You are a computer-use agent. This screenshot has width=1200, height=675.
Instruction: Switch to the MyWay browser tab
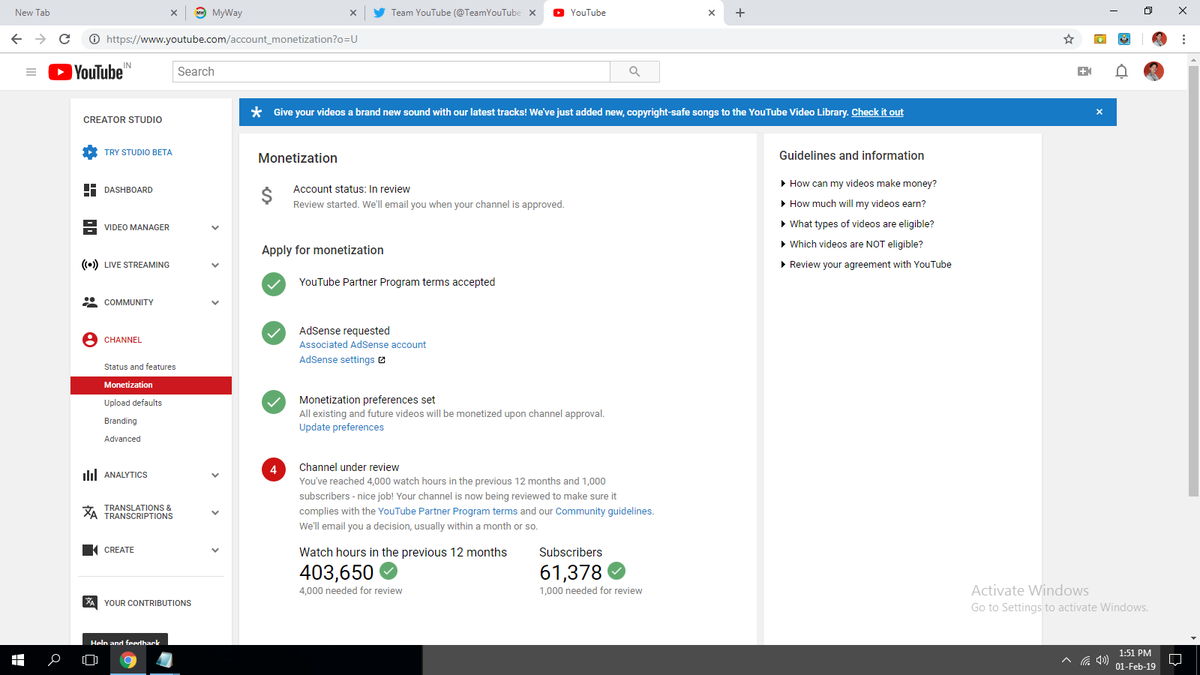point(275,13)
